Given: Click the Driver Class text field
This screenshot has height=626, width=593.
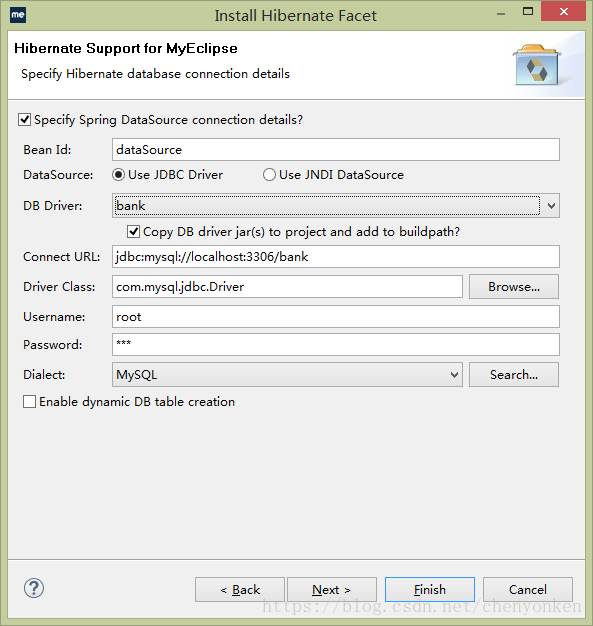Looking at the screenshot, I should (287, 287).
